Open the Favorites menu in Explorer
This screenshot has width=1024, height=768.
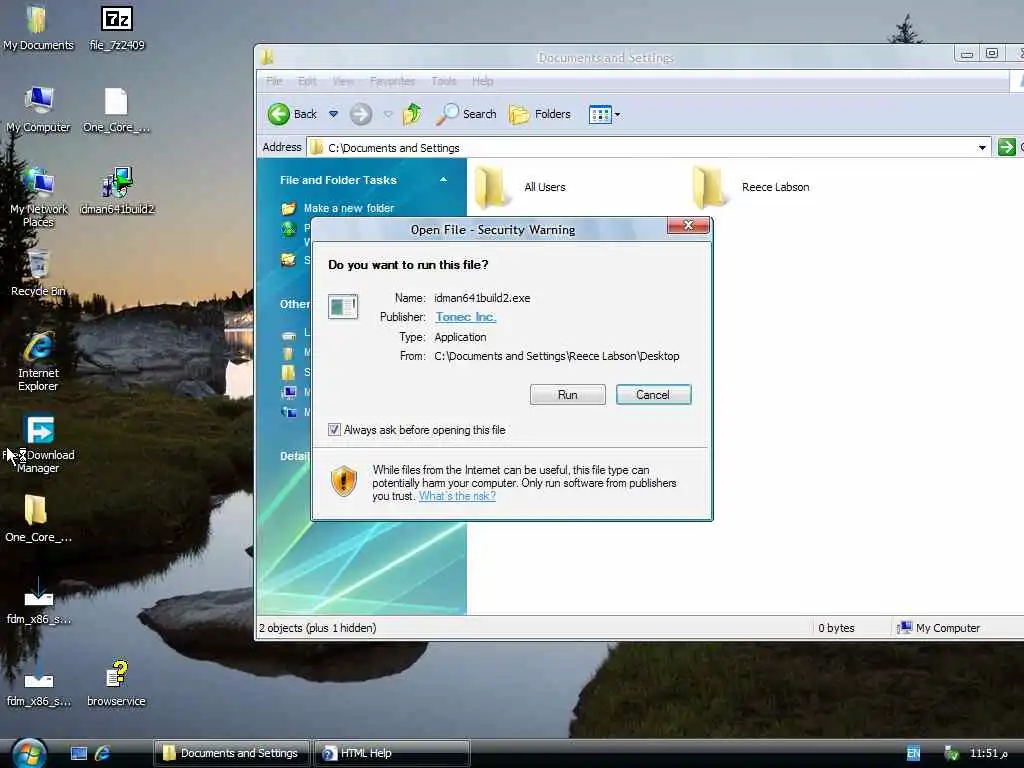point(392,81)
